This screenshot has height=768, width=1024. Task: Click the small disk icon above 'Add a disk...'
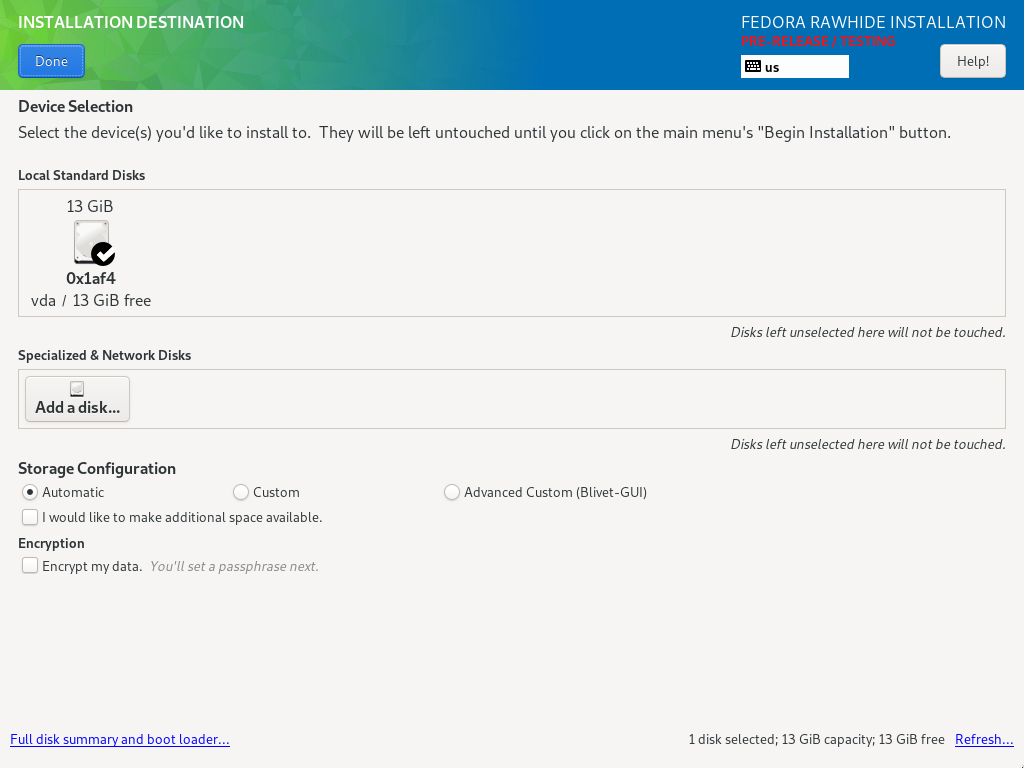point(77,389)
